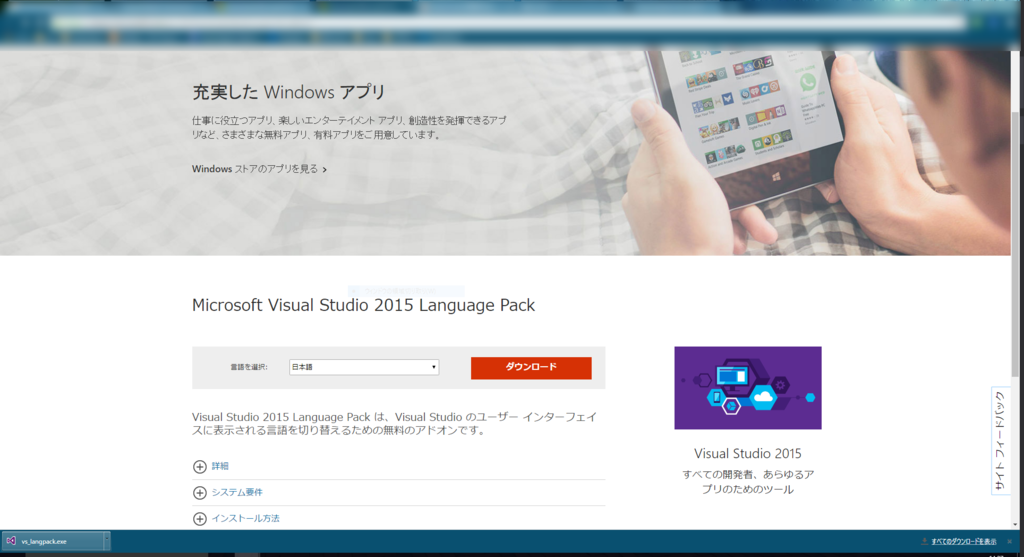Open the vs_langpack.exe download options arrow
The height and width of the screenshot is (557, 1024).
point(106,541)
